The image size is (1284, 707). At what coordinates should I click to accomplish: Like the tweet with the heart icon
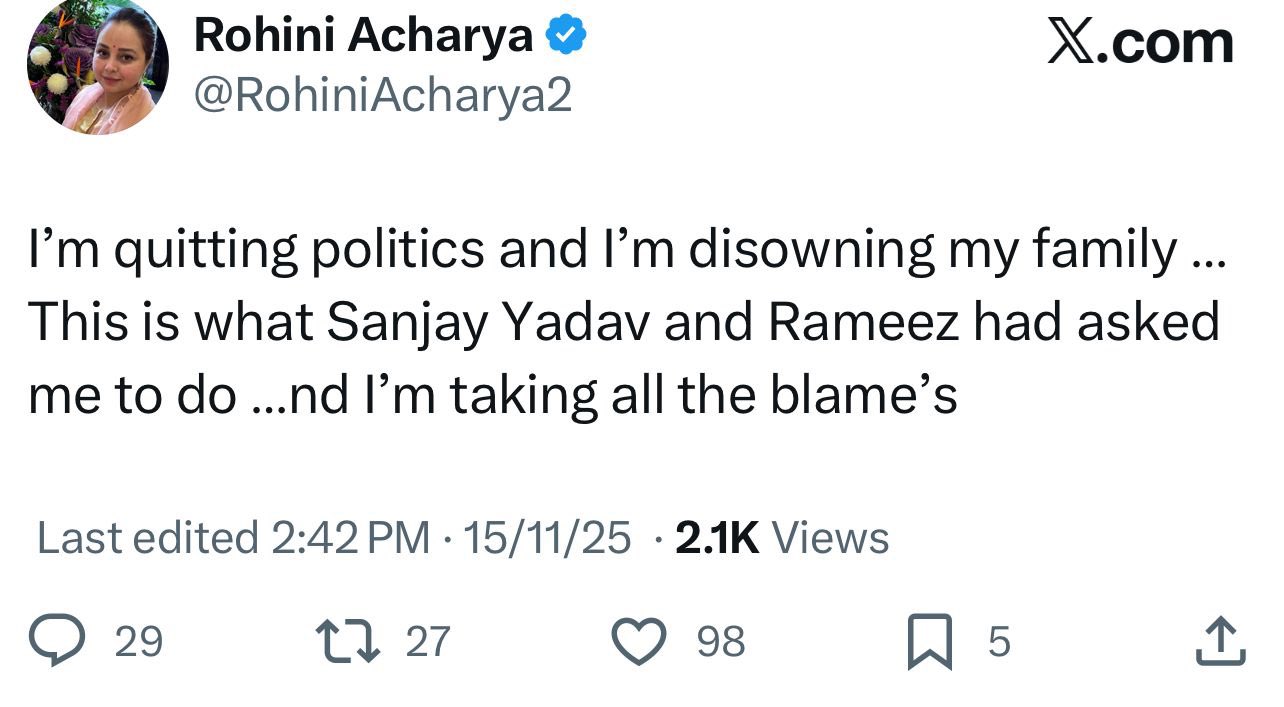click(x=638, y=641)
